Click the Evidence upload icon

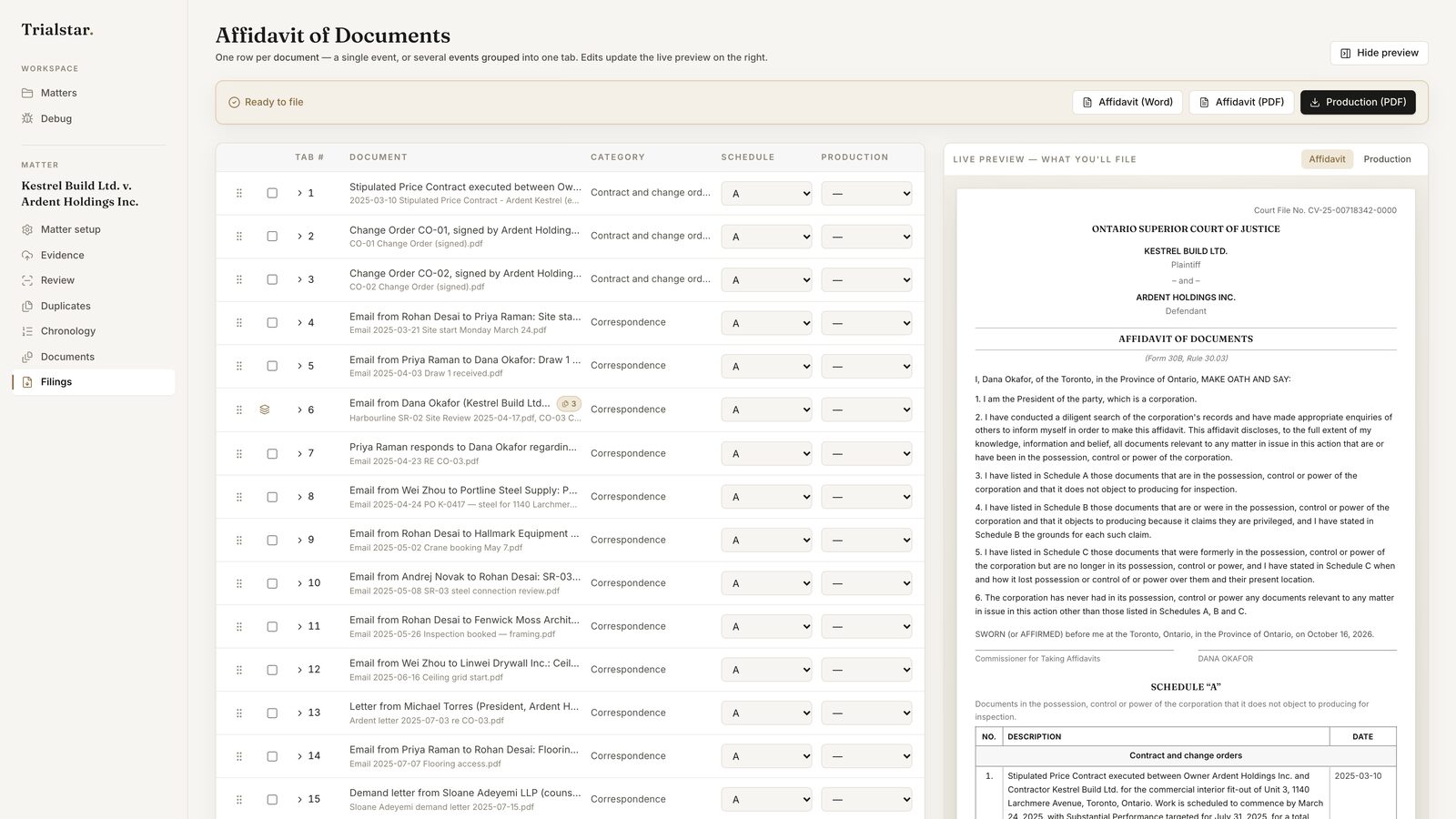(27, 255)
